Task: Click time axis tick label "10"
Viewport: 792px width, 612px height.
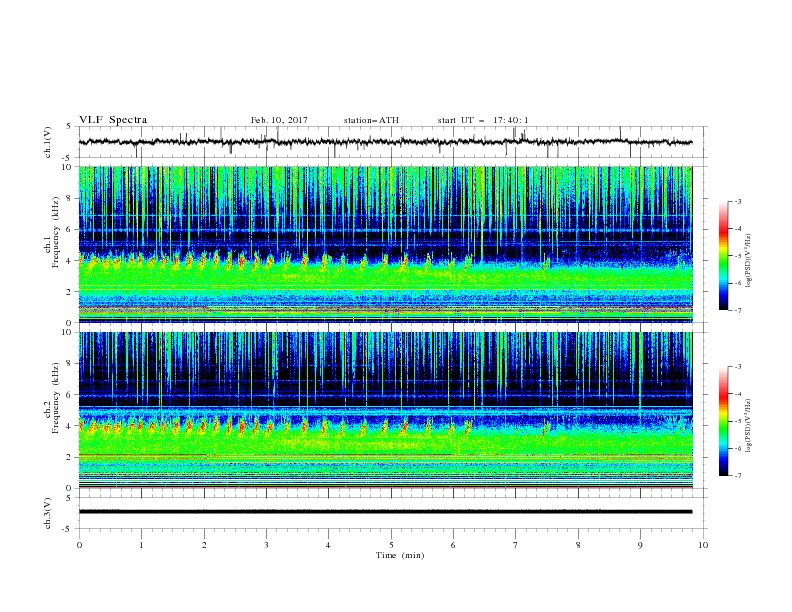Action: pyautogui.click(x=703, y=545)
